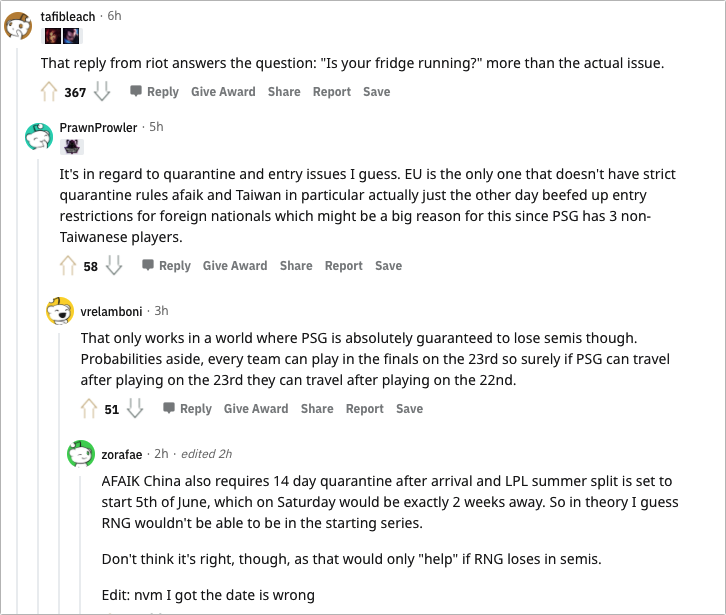Viewport: 726px width, 615px height.
Task: Downvote PrawnProwler's comment
Action: click(114, 266)
